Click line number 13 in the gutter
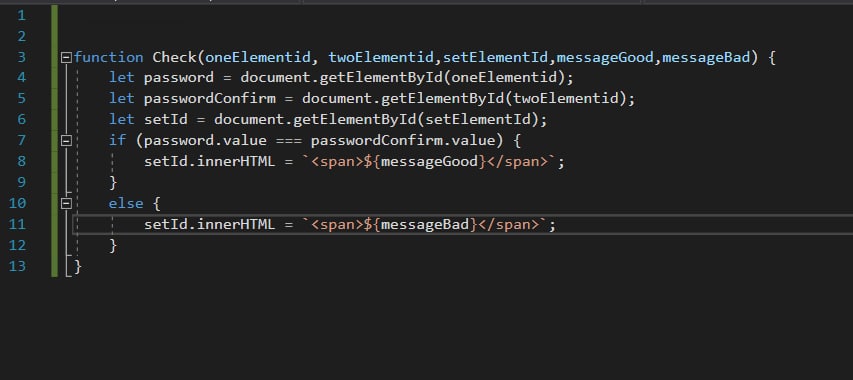 point(17,266)
